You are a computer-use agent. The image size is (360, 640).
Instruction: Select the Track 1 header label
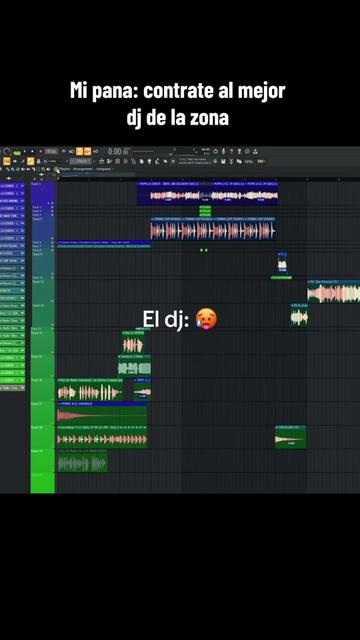tap(36, 184)
